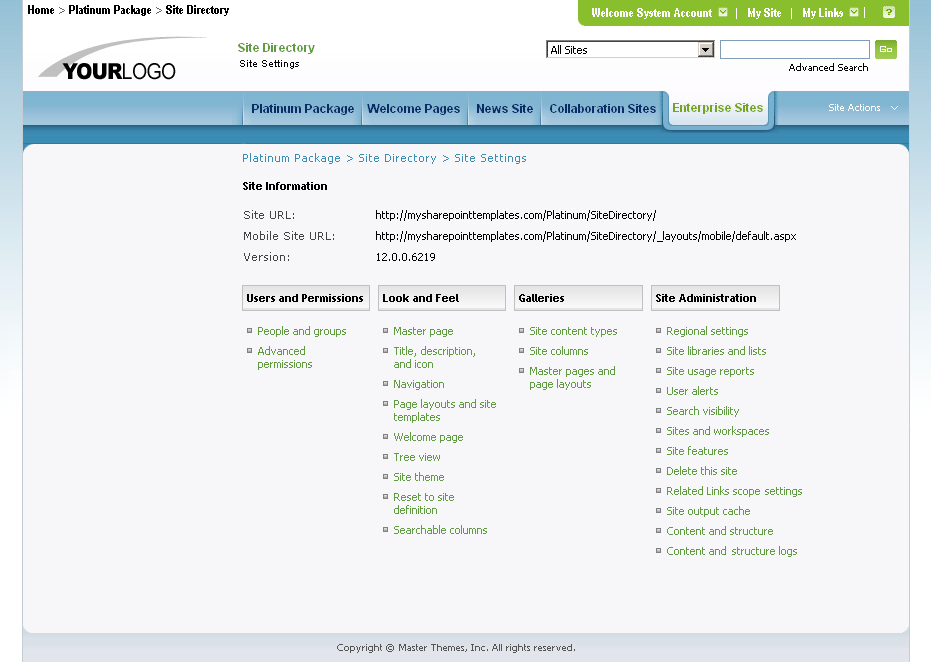The height and width of the screenshot is (662, 931).
Task: Open the Master page settings
Action: coord(423,330)
